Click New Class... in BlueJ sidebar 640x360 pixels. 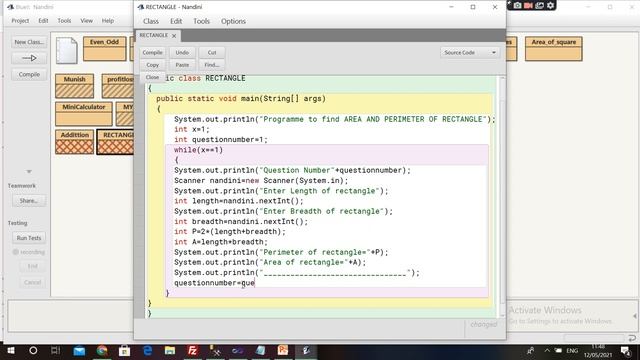pos(29,42)
